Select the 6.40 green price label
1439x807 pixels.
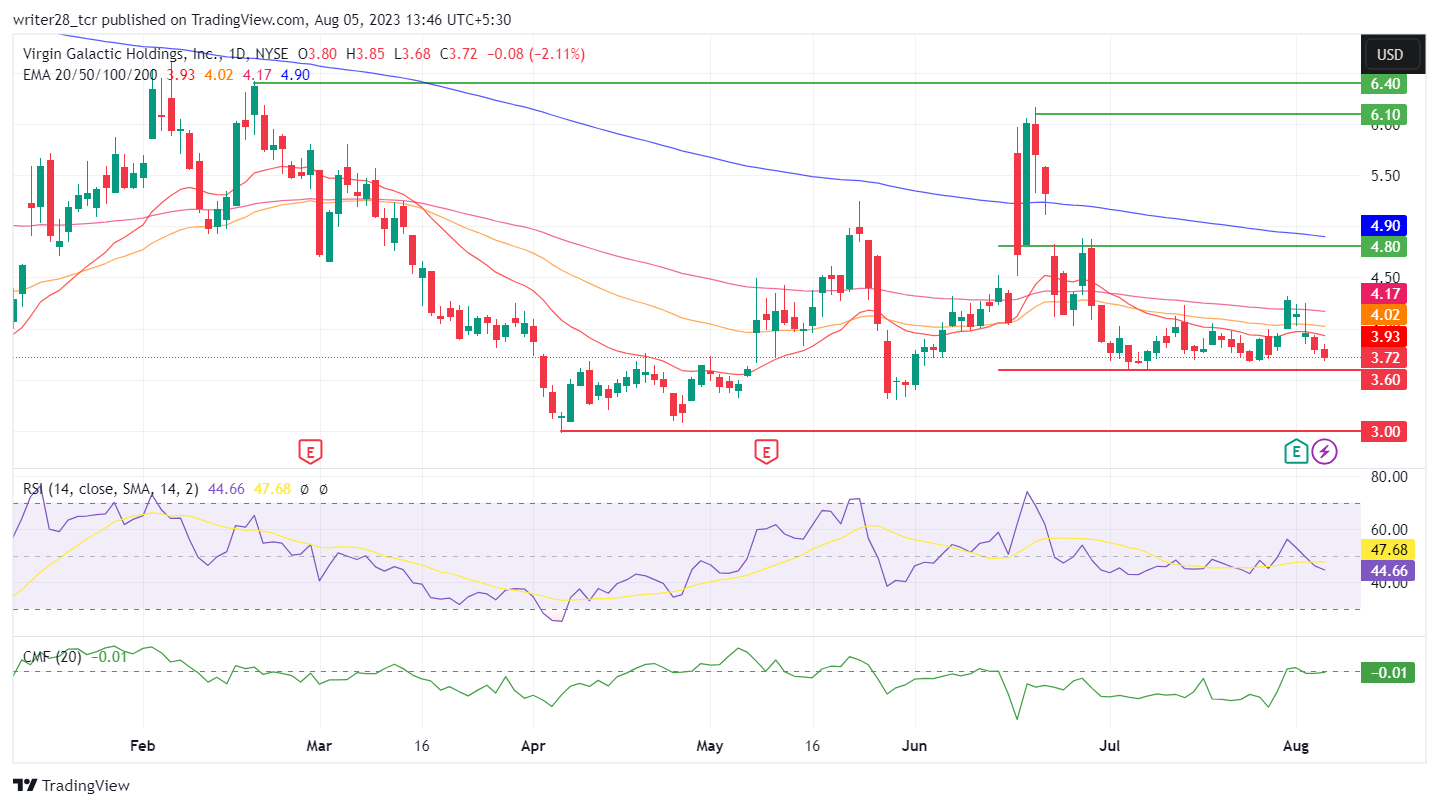(x=1384, y=83)
